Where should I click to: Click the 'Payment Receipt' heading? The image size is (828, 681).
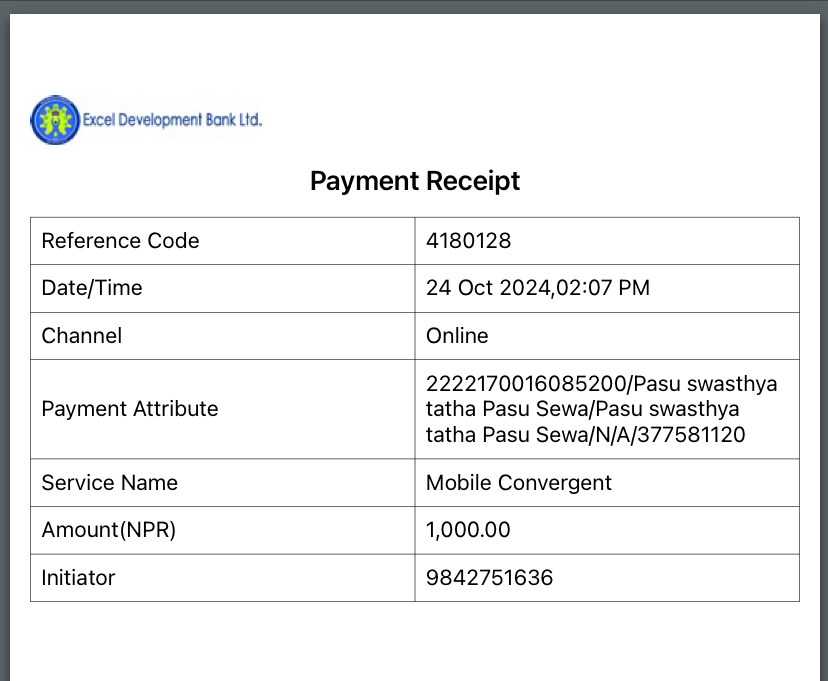tap(415, 181)
